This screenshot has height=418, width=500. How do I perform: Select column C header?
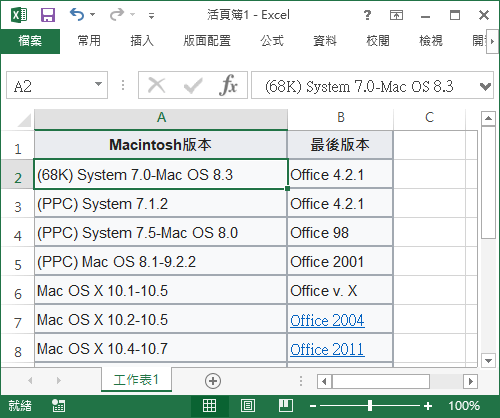[x=429, y=118]
